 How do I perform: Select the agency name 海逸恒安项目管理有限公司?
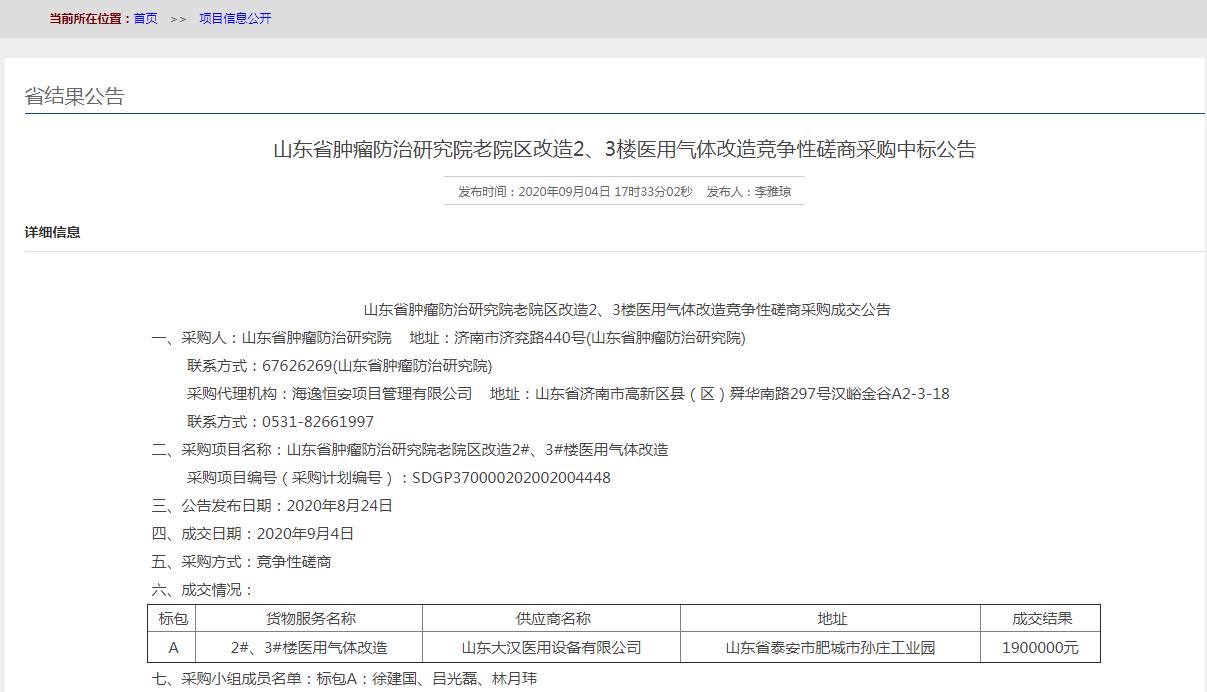pyautogui.click(x=381, y=394)
